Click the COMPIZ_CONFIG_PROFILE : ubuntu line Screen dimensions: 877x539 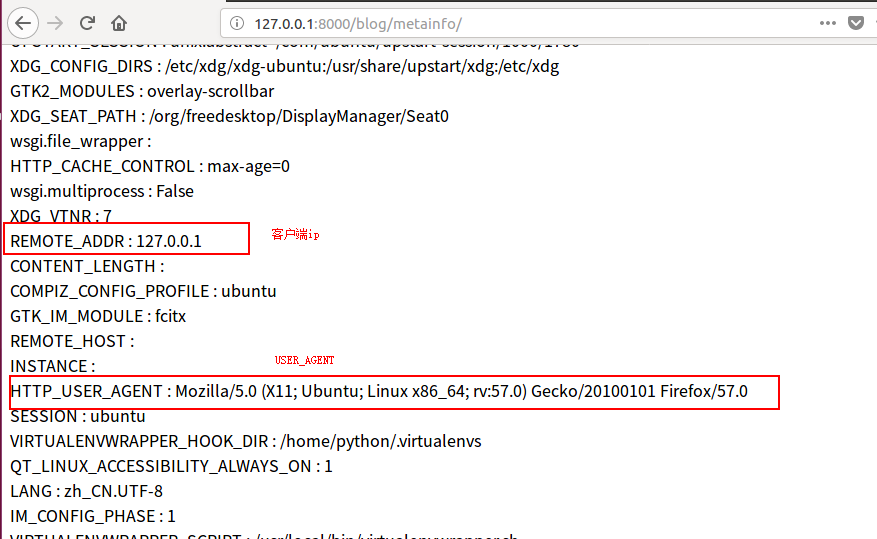point(143,291)
